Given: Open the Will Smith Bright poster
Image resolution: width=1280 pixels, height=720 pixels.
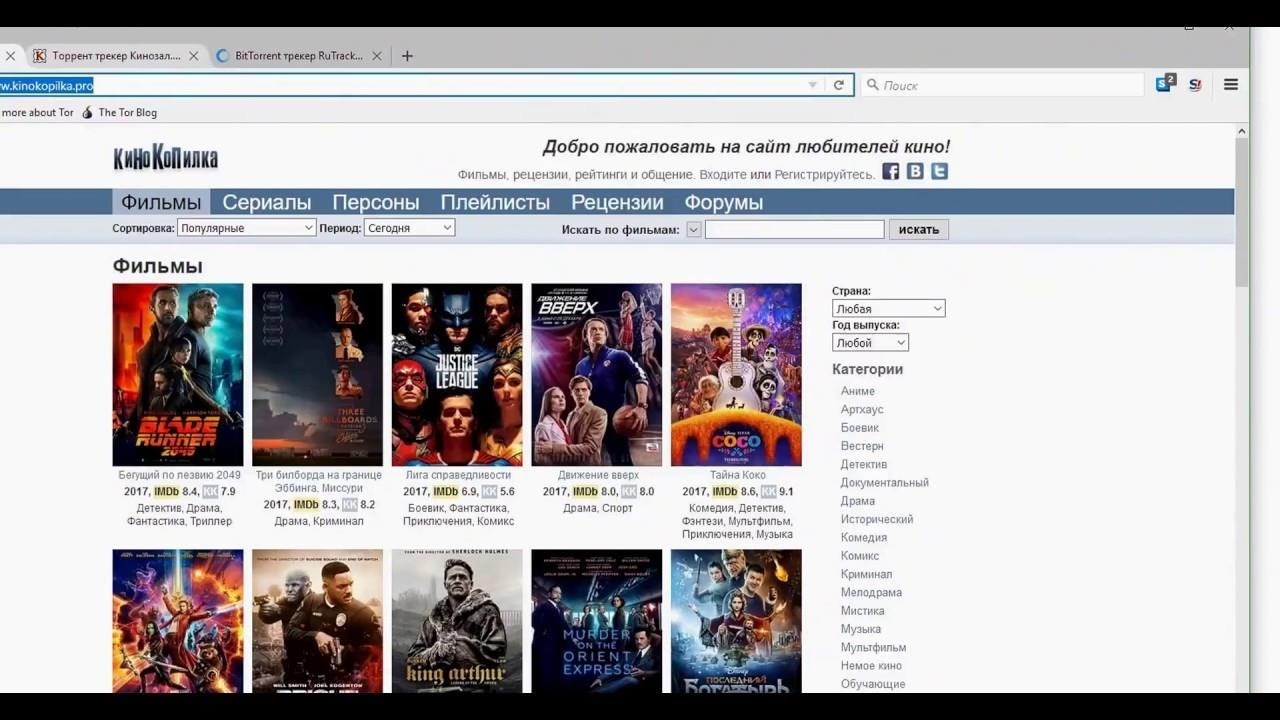Looking at the screenshot, I should click(317, 621).
